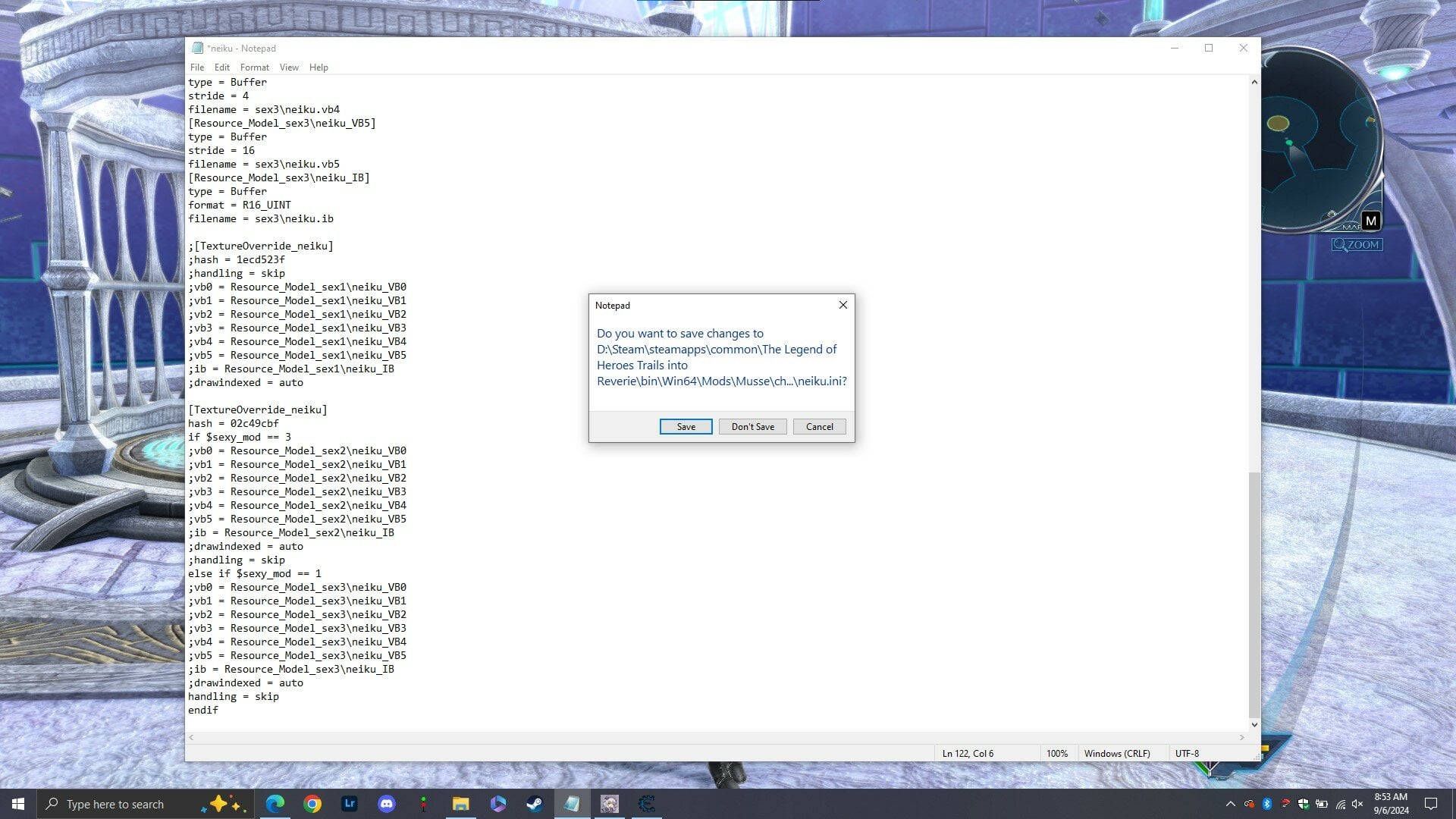Open the View menu in Notepad
Viewport: 1456px width, 819px height.
[x=289, y=67]
